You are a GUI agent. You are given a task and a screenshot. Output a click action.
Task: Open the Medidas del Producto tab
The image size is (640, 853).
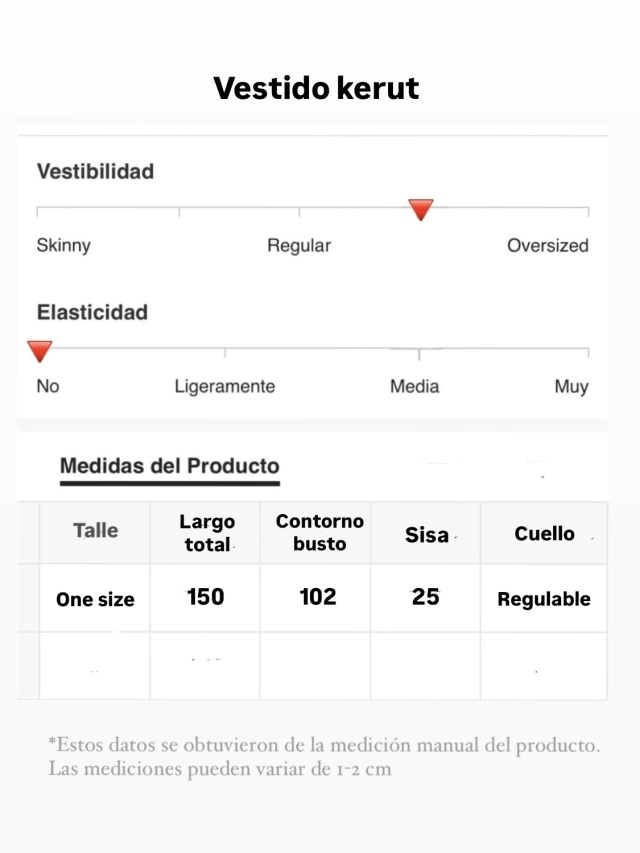[x=170, y=466]
